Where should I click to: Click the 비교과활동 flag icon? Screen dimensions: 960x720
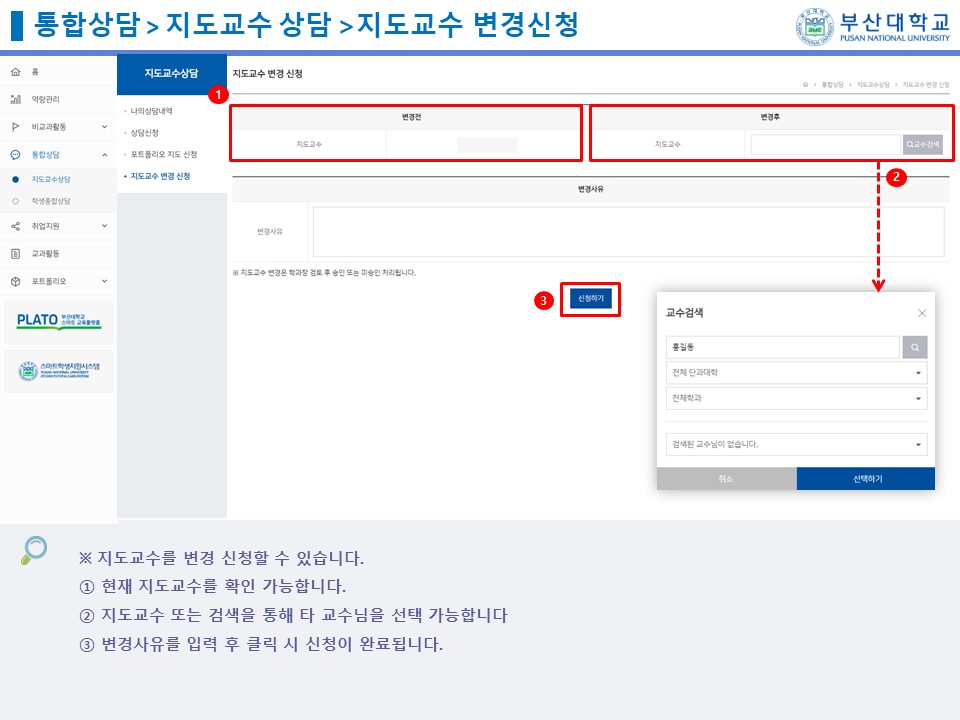coord(15,127)
